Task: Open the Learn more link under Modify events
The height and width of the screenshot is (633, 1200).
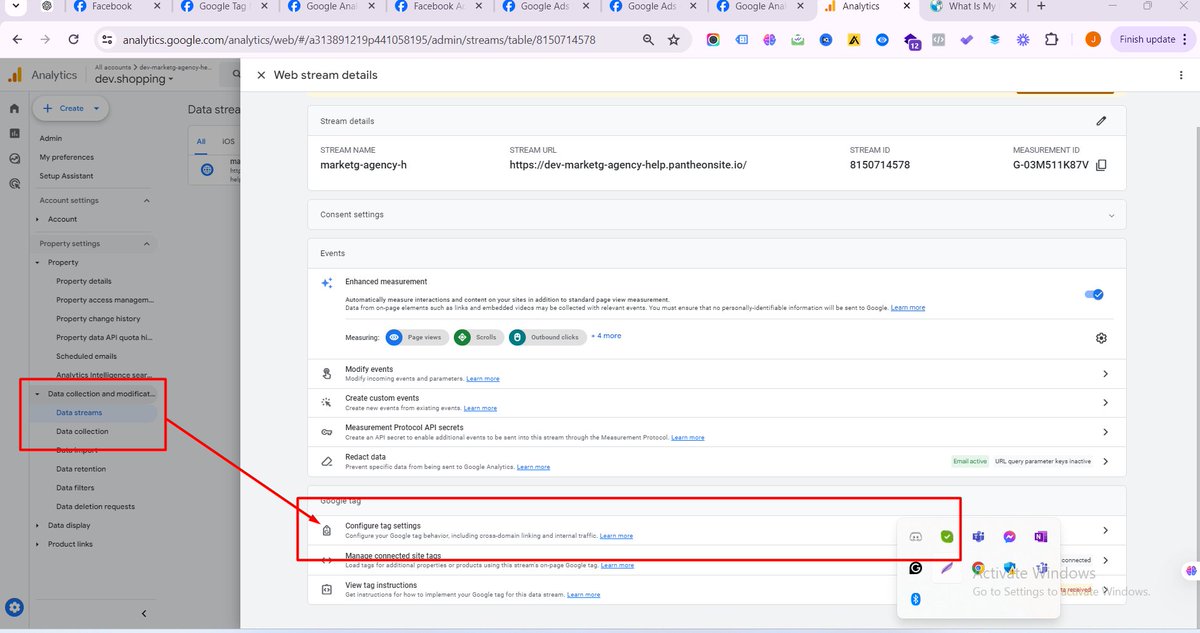Action: (482, 379)
